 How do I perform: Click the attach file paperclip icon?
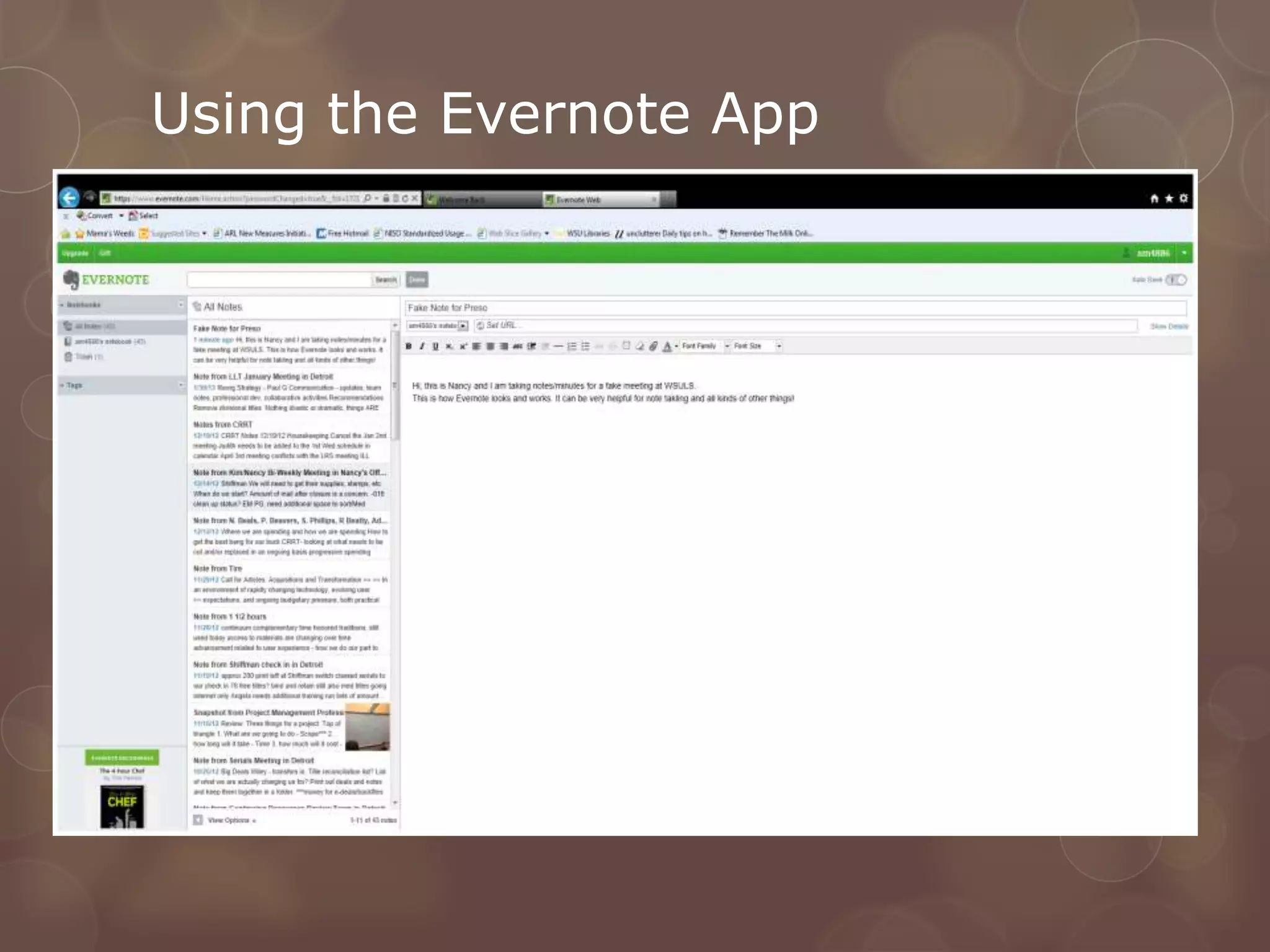coord(653,346)
